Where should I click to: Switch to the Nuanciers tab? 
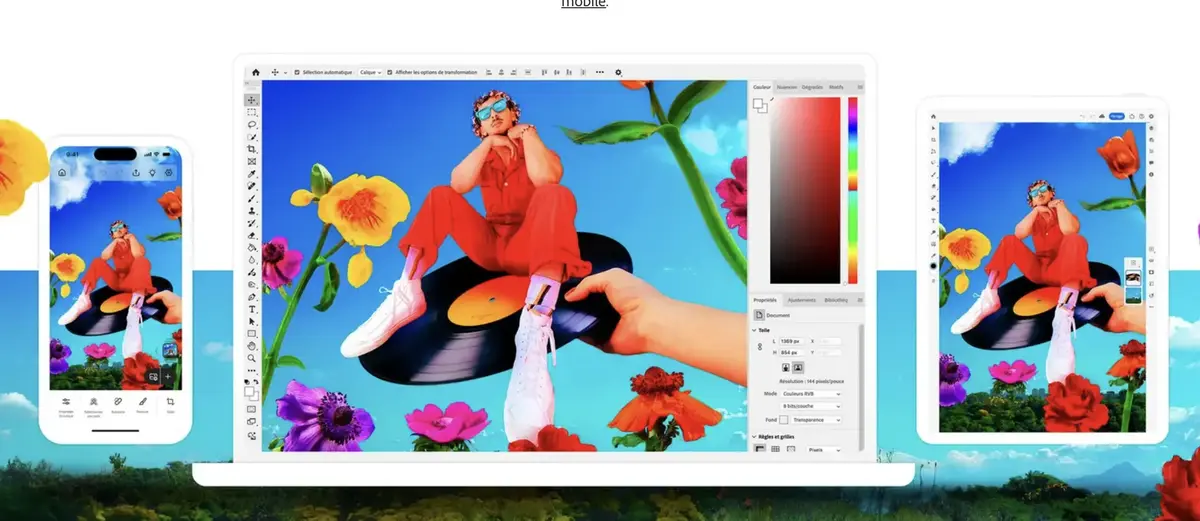(x=787, y=87)
